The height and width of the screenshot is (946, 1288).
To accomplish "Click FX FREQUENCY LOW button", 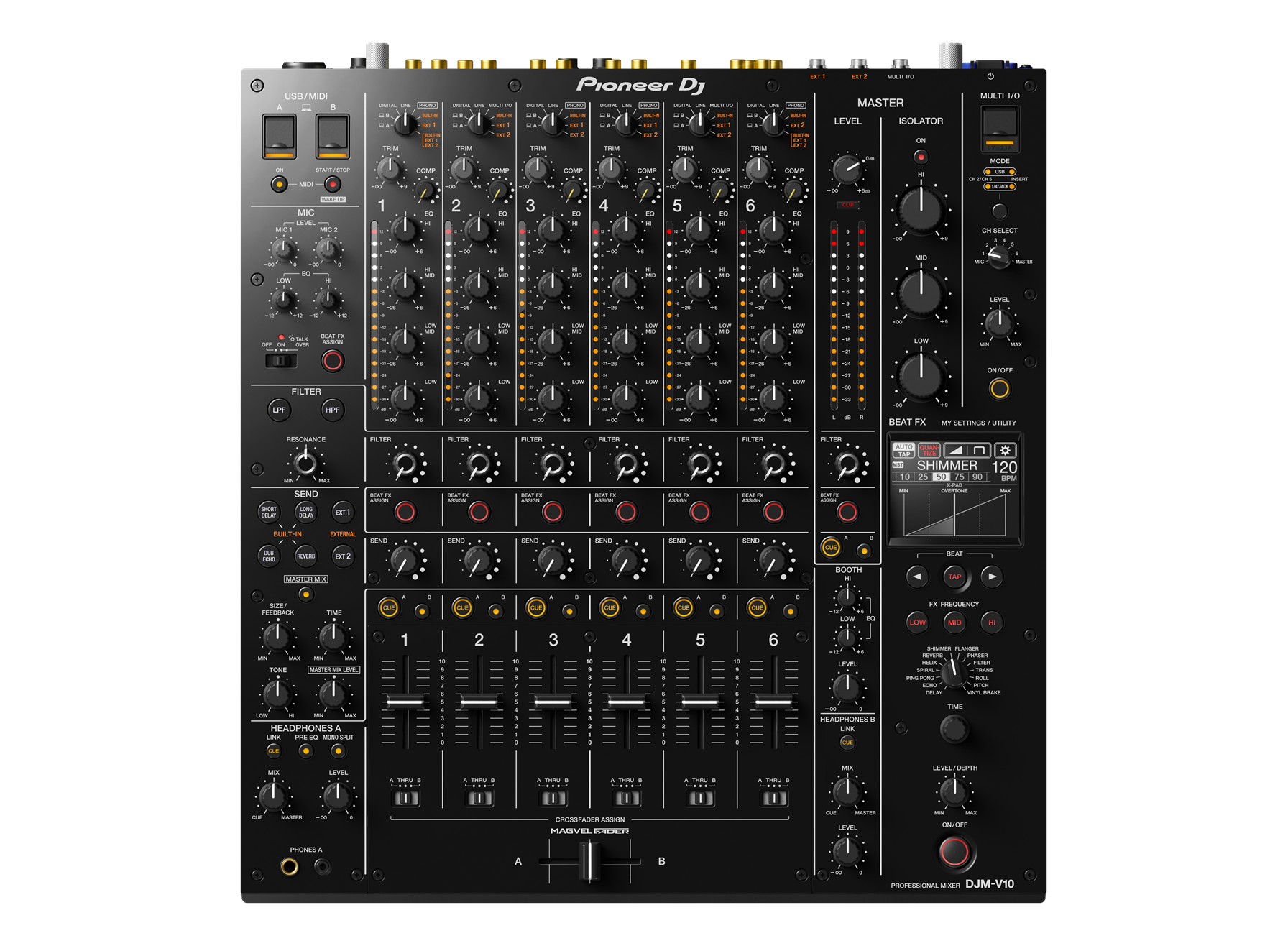I will tap(917, 623).
